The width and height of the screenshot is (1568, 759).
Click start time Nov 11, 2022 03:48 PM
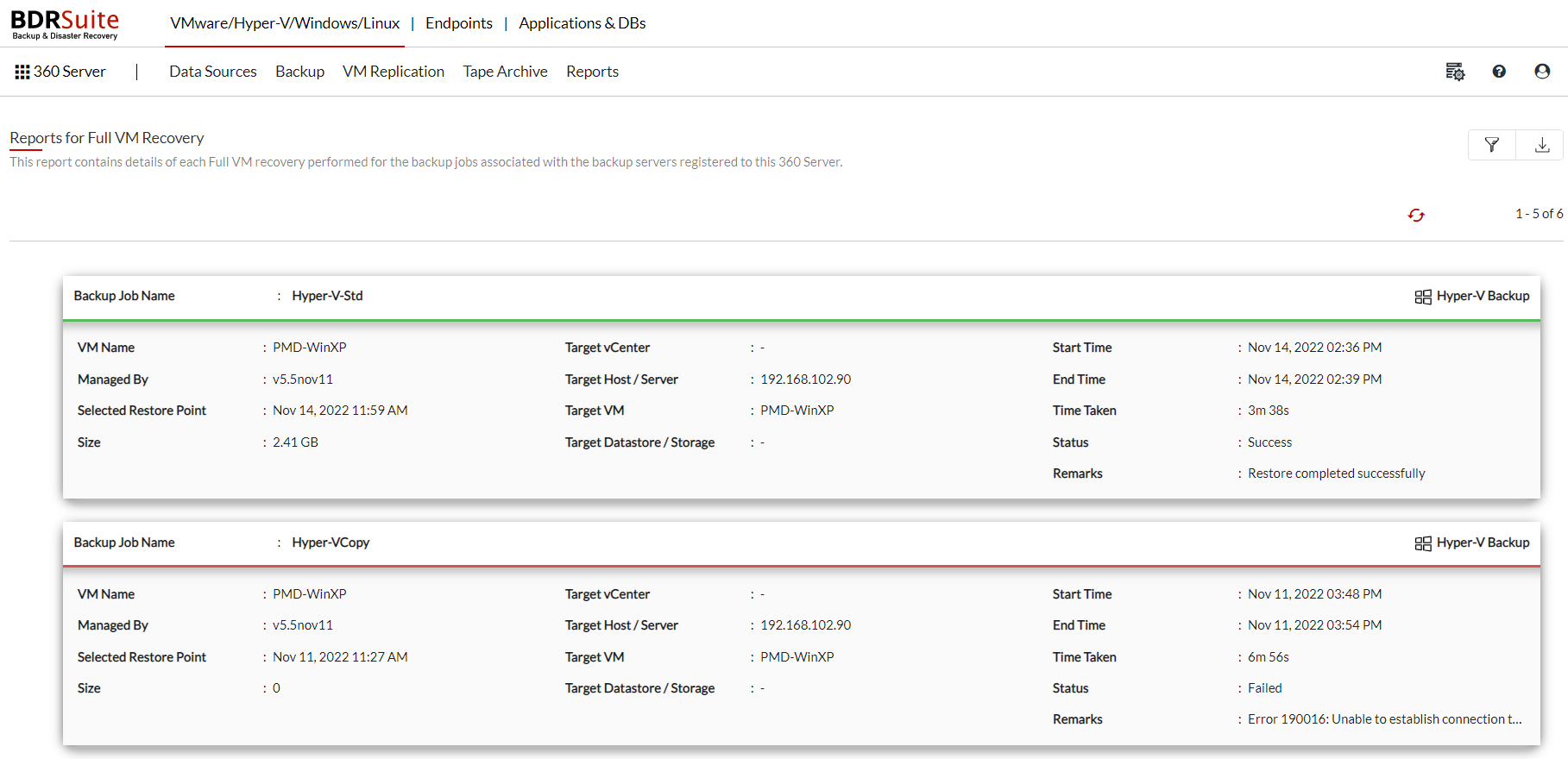pyautogui.click(x=1314, y=594)
